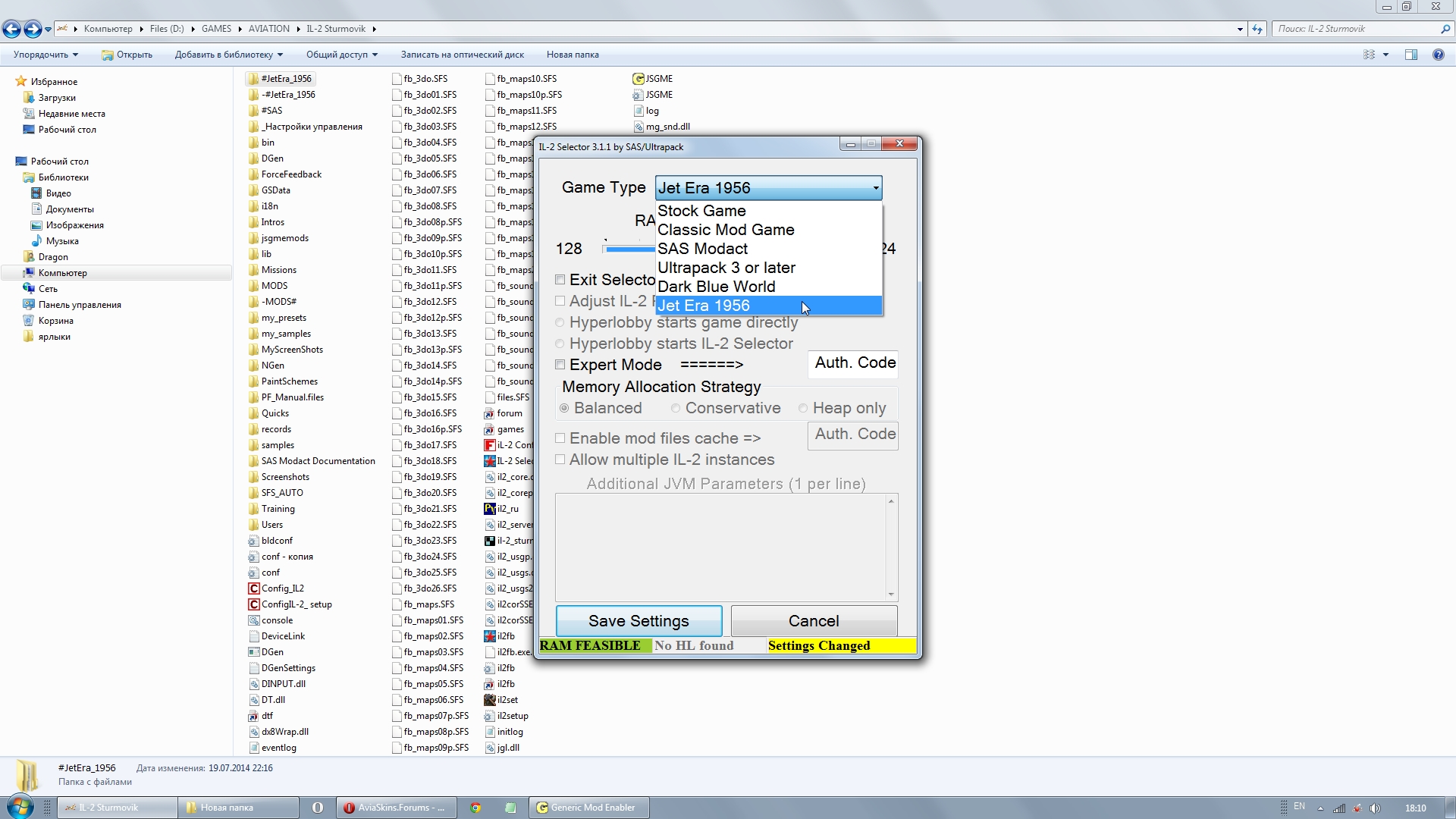Check the Exit Selector checkbox
The image size is (1456, 819).
coord(560,280)
